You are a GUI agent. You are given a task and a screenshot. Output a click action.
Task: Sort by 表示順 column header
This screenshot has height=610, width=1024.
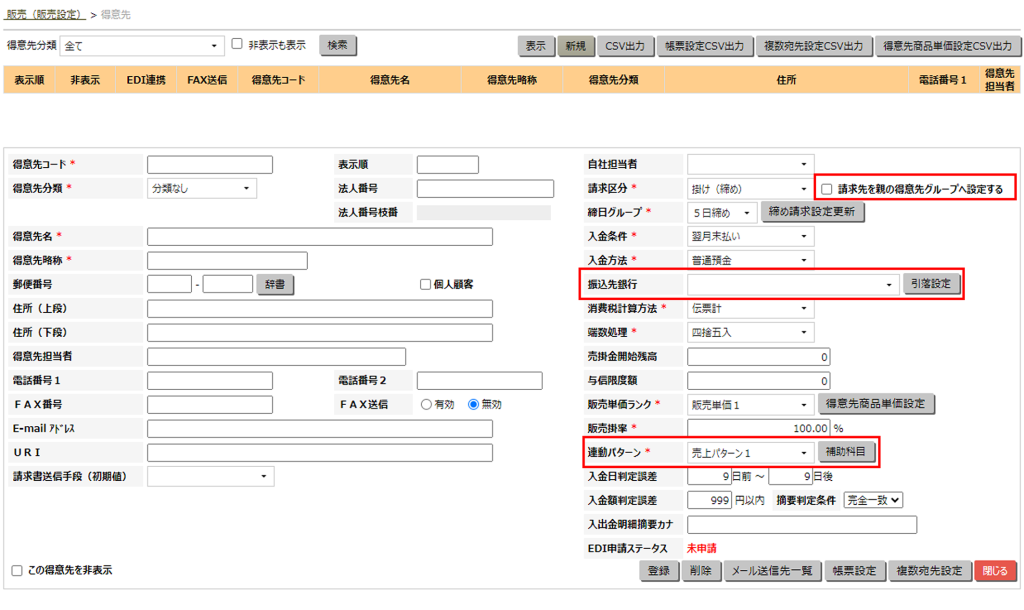[29, 80]
